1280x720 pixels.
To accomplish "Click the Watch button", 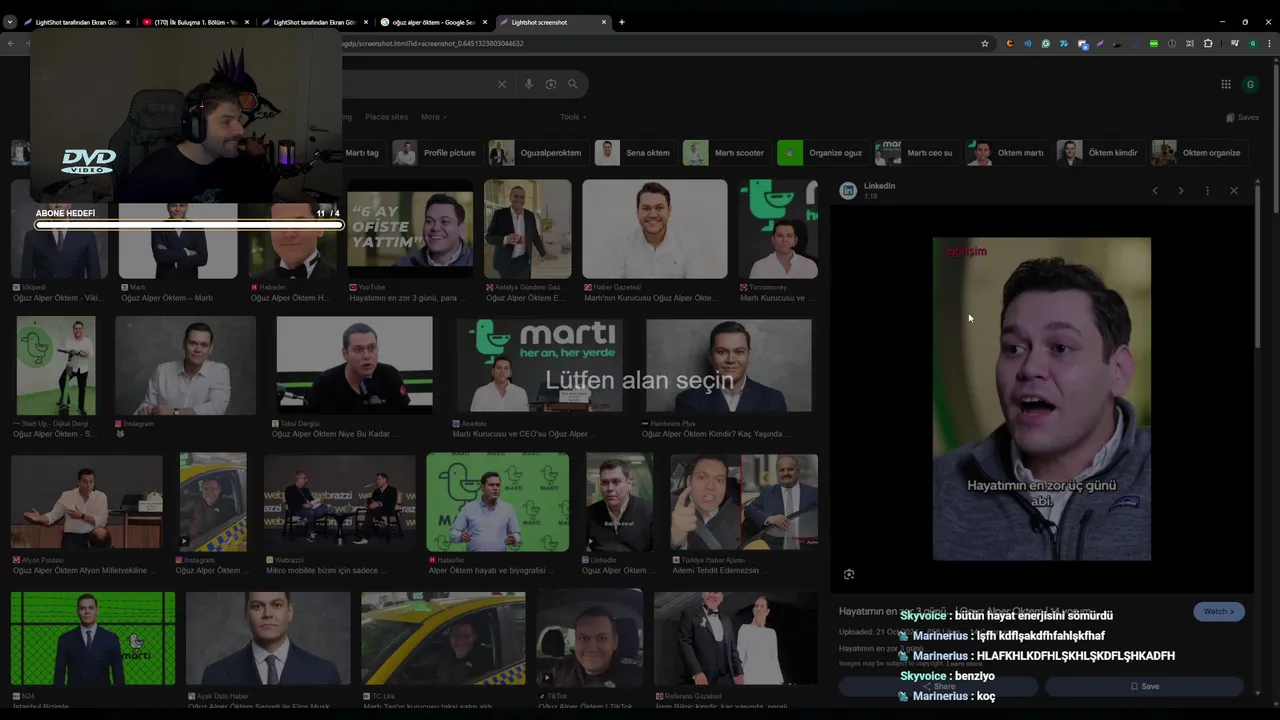I will click(x=1219, y=611).
